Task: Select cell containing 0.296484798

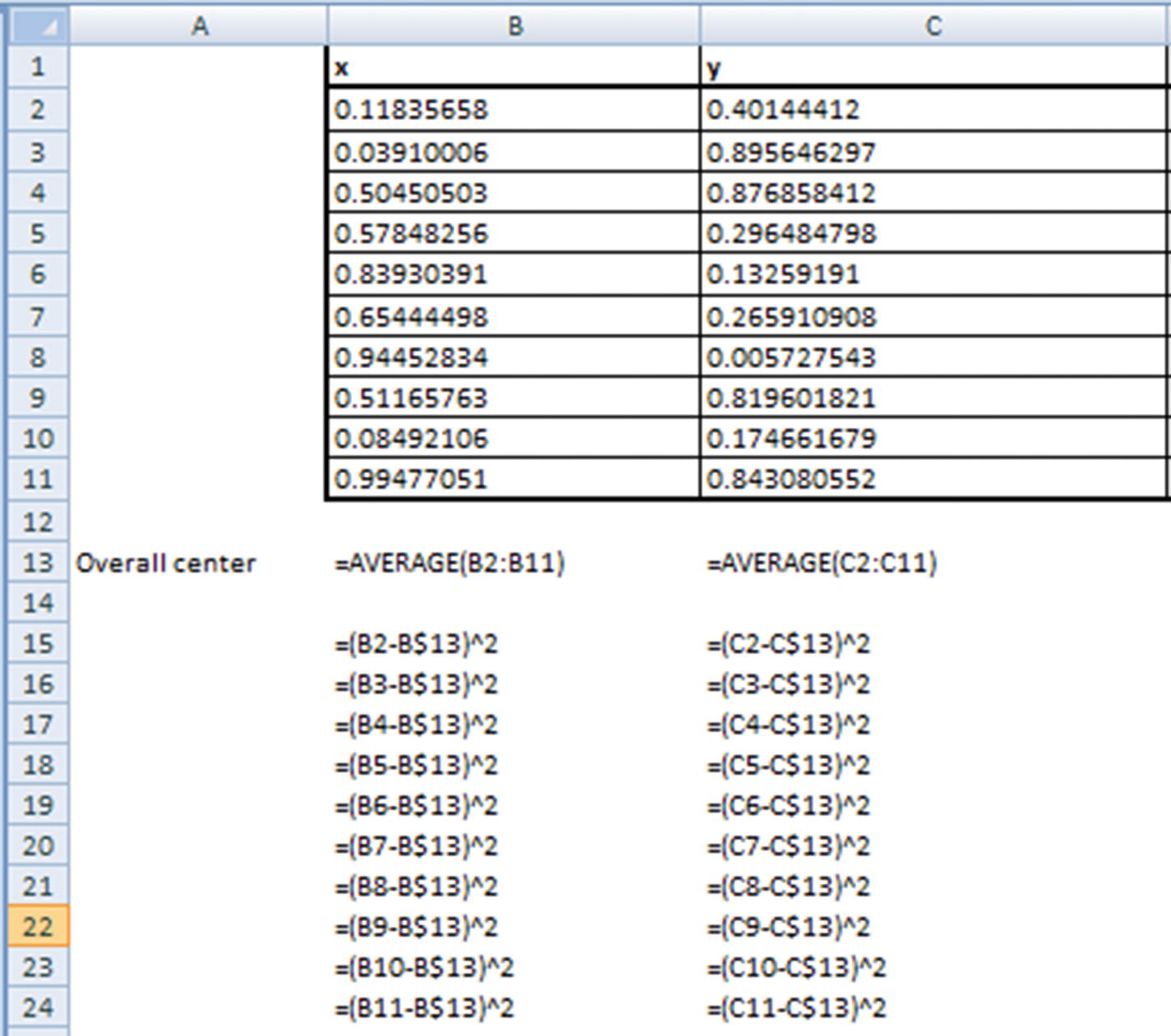Action: 934,233
